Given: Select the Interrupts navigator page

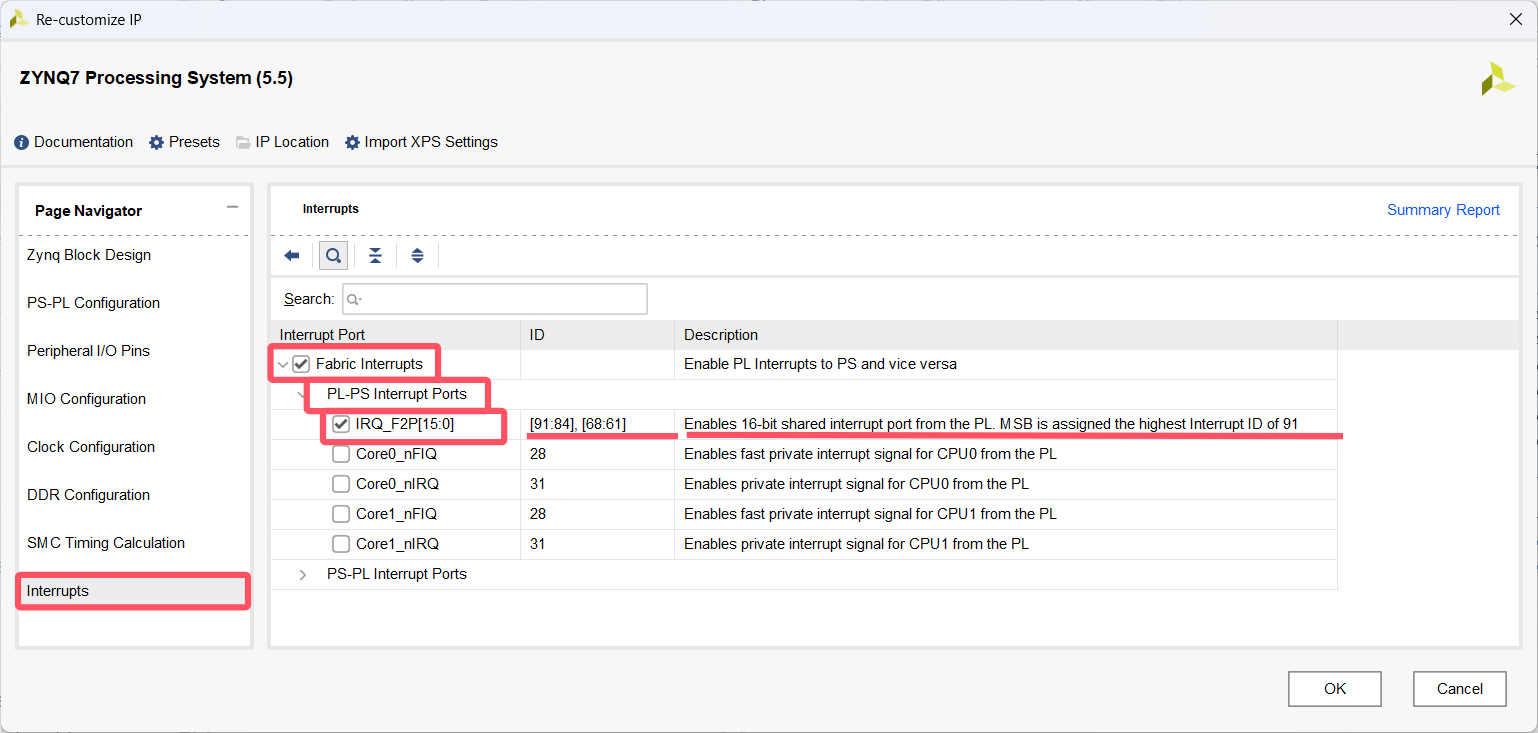Looking at the screenshot, I should pos(133,591).
